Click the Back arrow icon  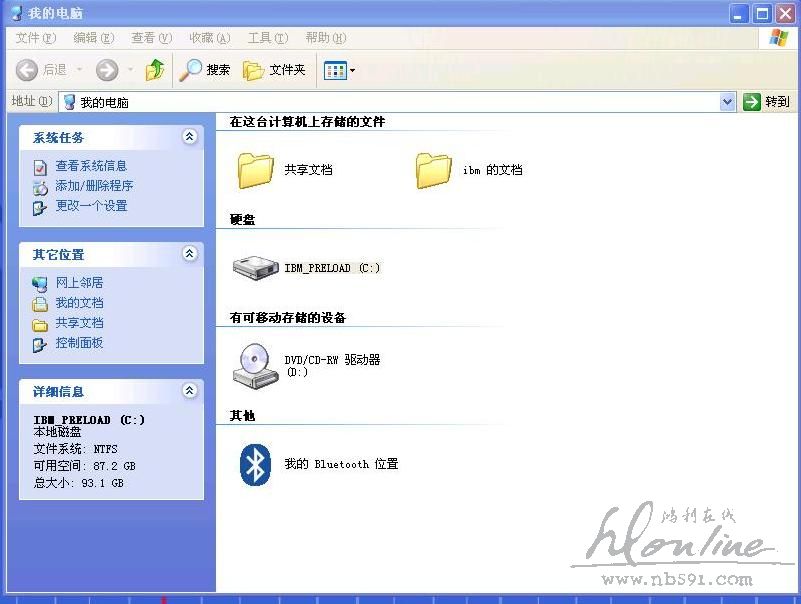tap(27, 70)
